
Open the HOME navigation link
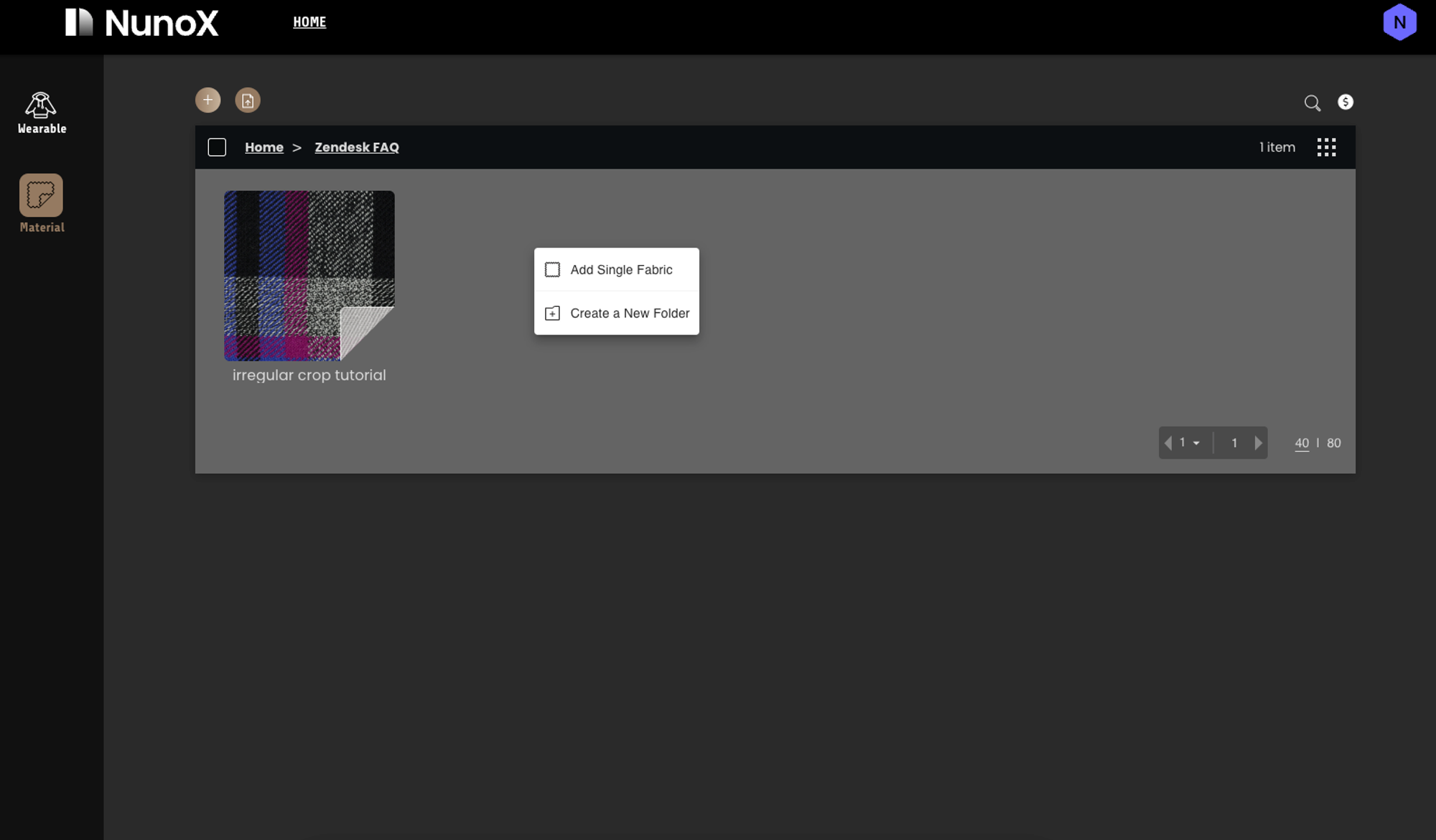tap(309, 22)
